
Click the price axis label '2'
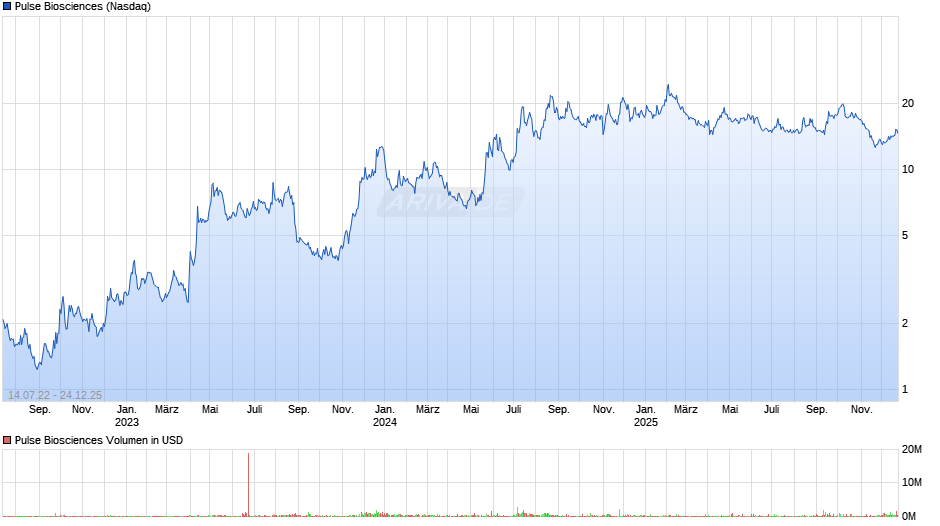pyautogui.click(x=905, y=323)
